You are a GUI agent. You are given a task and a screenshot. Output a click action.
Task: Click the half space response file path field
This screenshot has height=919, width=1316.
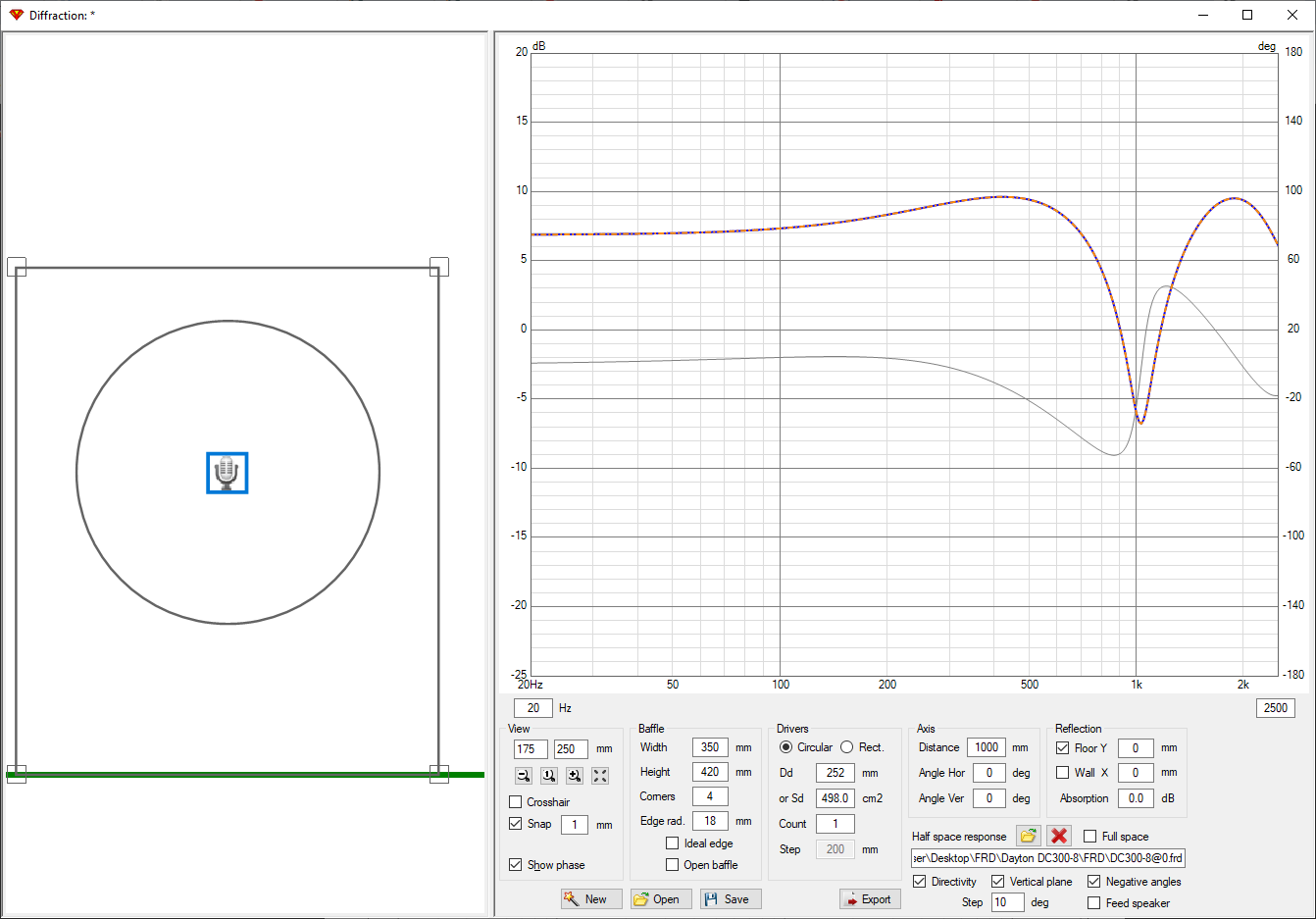click(1048, 858)
